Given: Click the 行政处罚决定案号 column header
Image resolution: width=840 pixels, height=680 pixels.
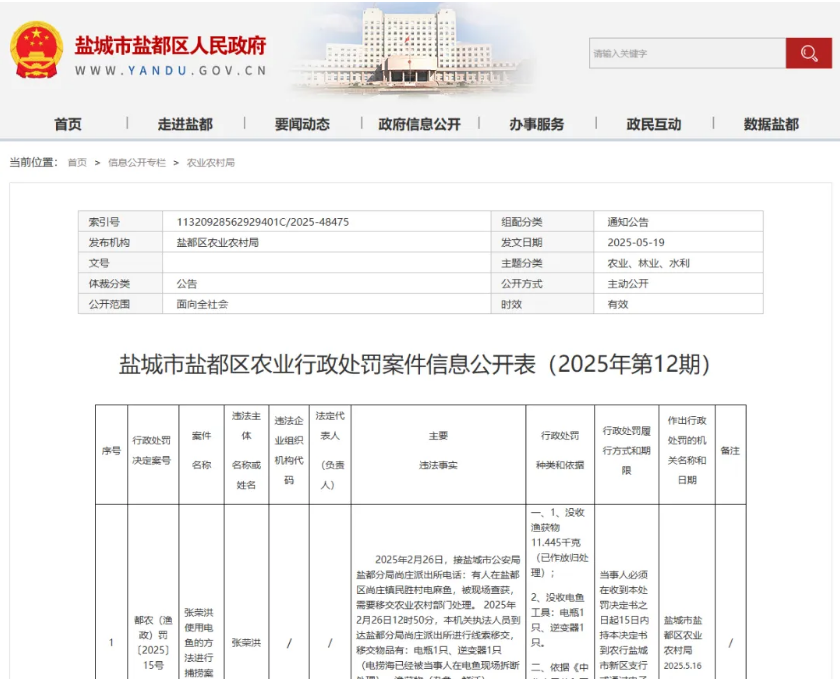Looking at the screenshot, I should click(152, 454).
